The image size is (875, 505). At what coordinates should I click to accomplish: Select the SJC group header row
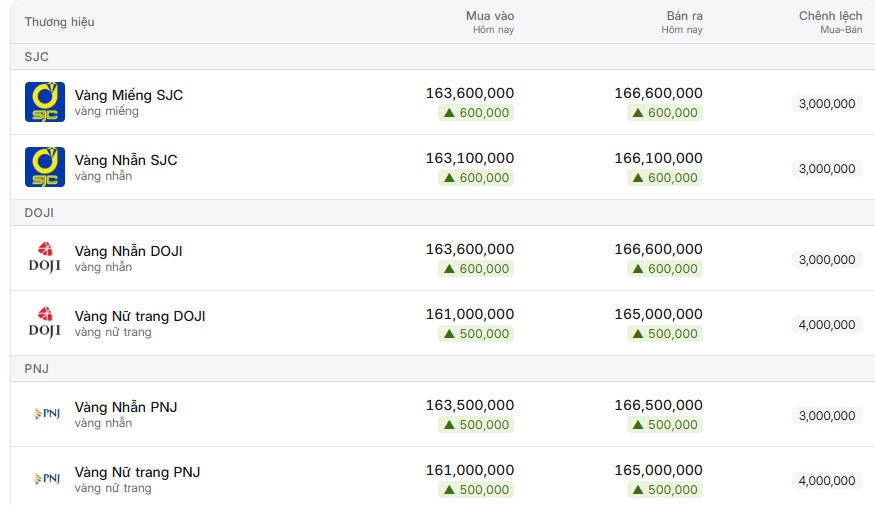click(443, 57)
